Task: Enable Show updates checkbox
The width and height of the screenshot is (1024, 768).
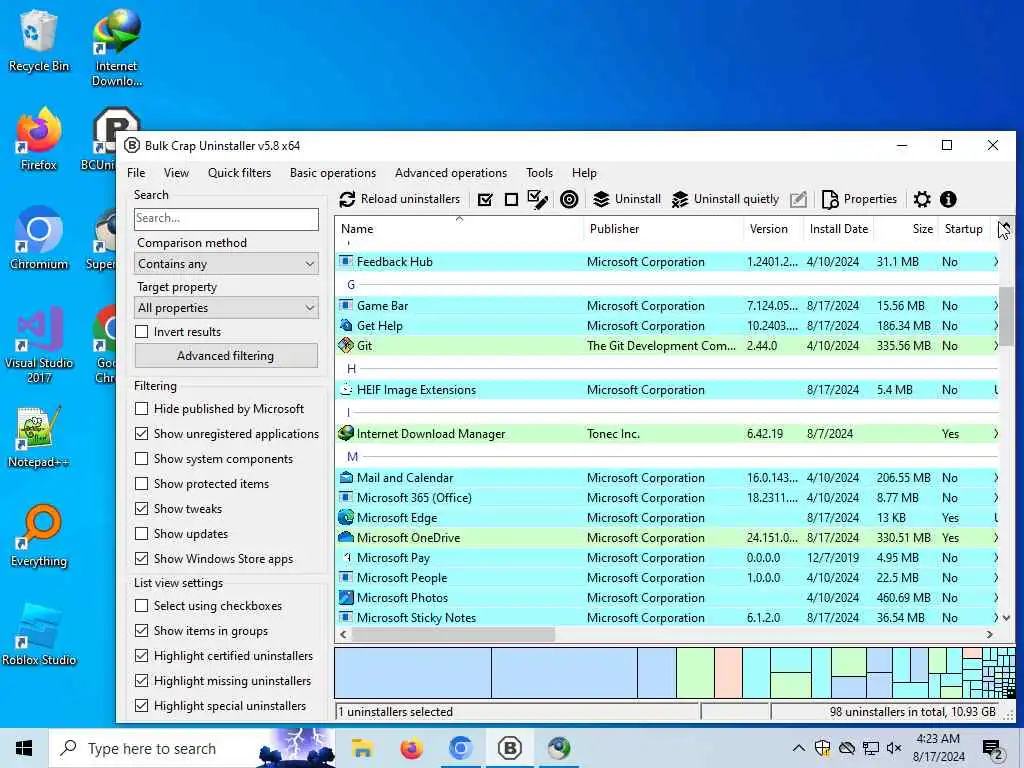Action: [x=141, y=534]
